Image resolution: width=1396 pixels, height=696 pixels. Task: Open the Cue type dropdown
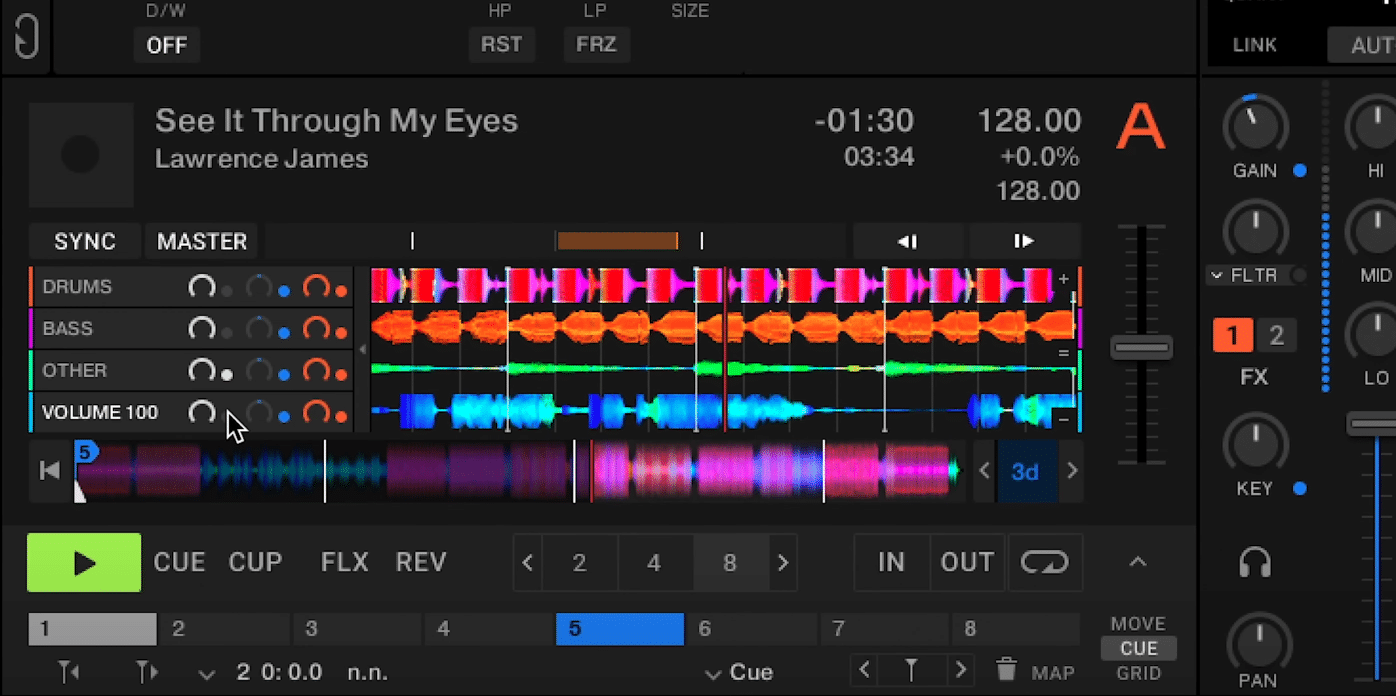(740, 672)
